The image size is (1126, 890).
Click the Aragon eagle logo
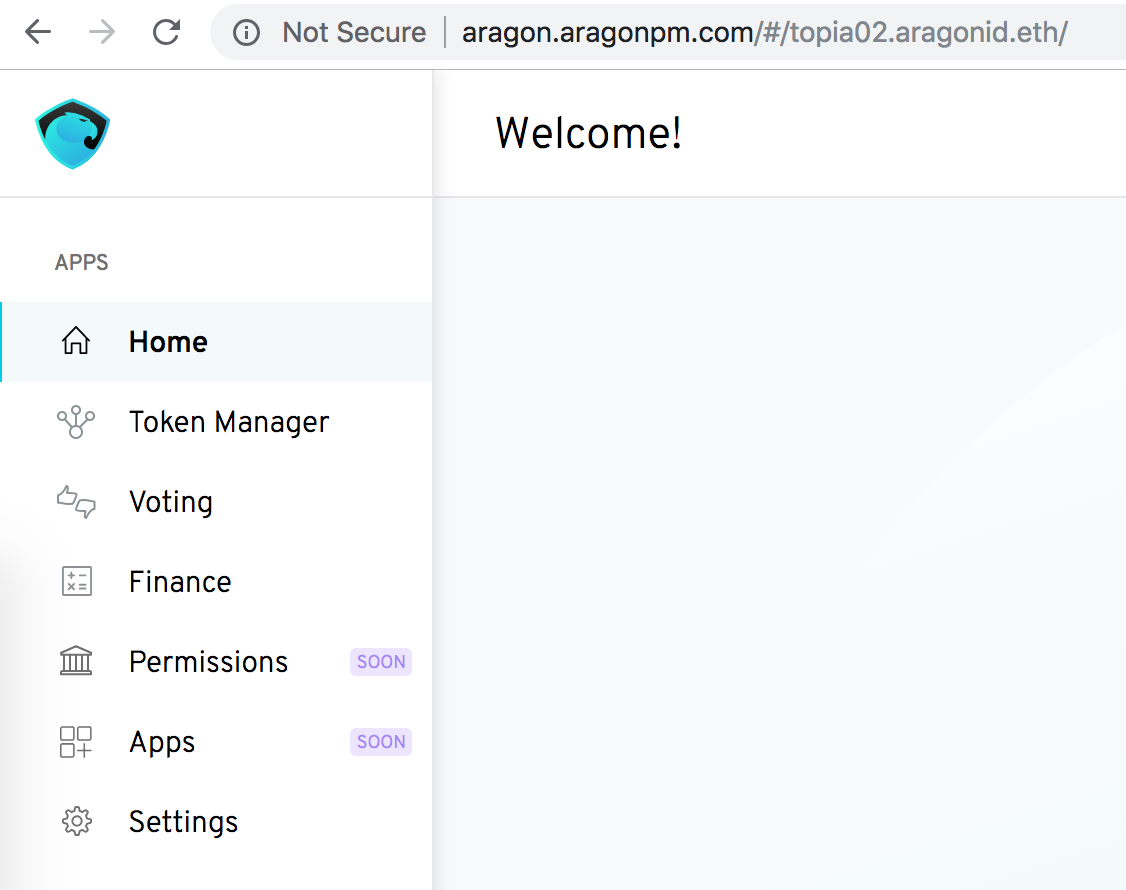[73, 134]
